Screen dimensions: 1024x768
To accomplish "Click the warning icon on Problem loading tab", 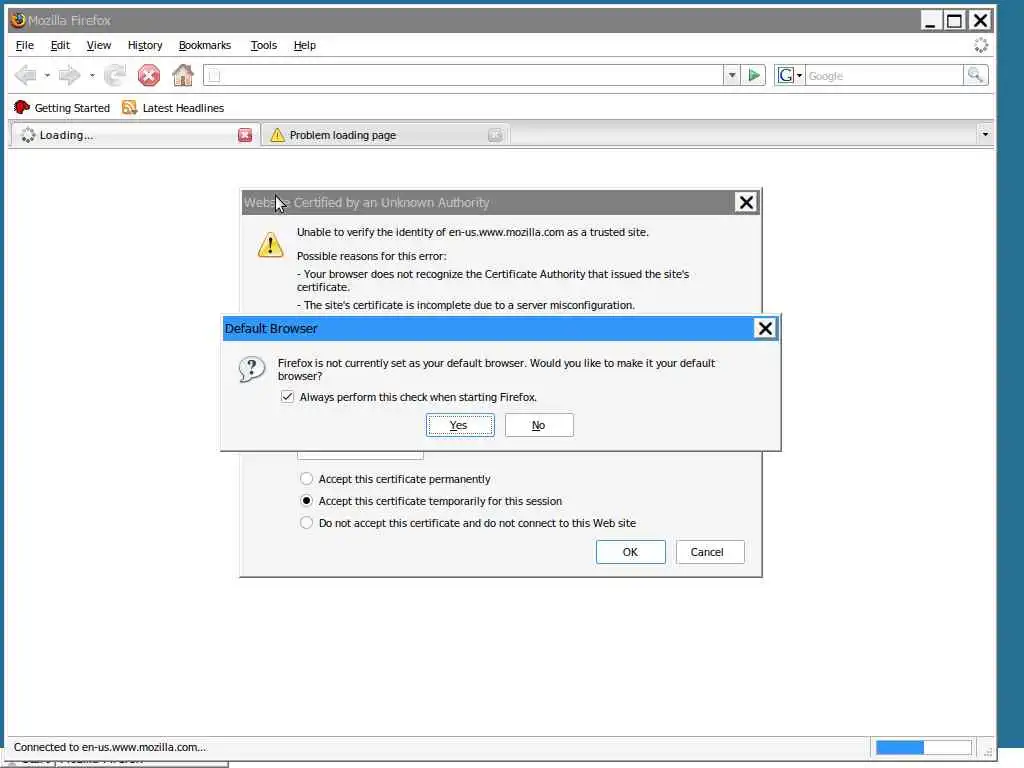I will [x=278, y=135].
